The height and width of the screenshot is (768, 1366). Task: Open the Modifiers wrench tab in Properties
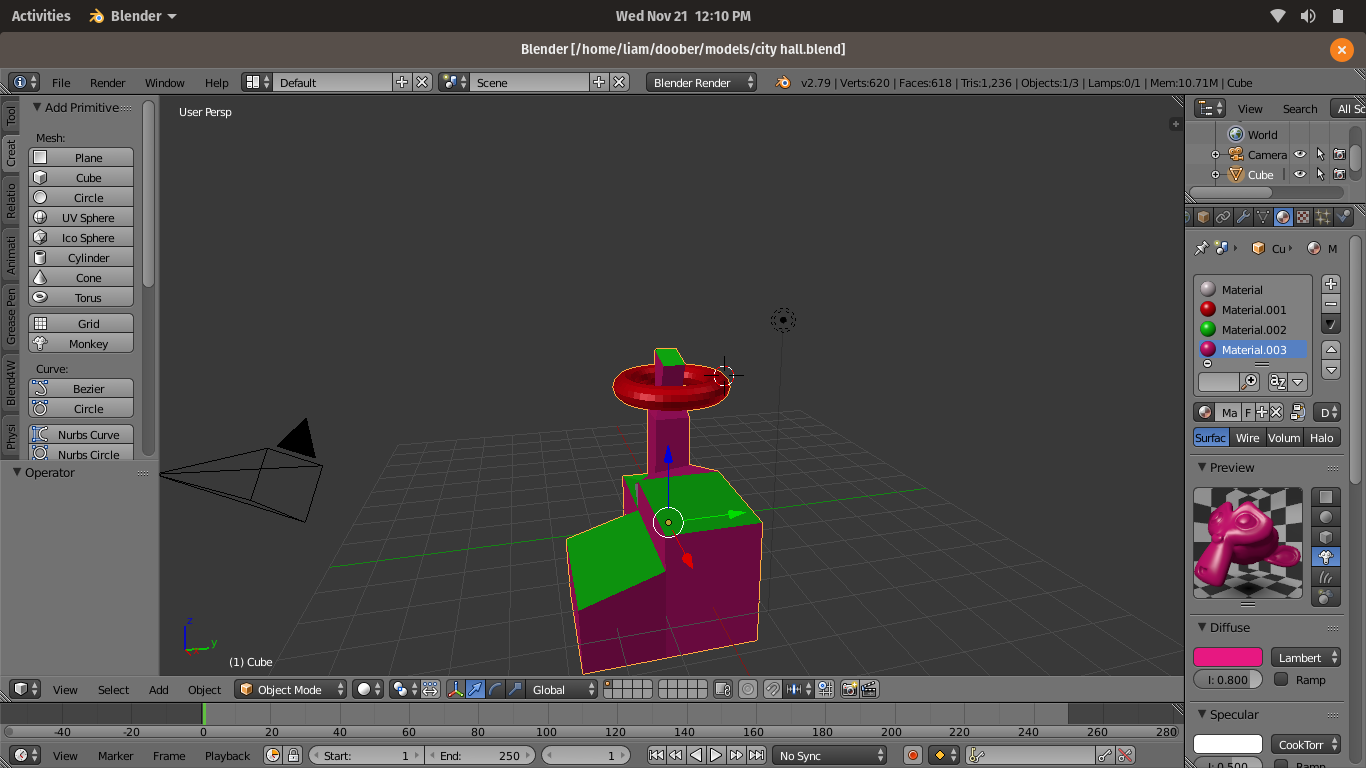coord(1243,217)
